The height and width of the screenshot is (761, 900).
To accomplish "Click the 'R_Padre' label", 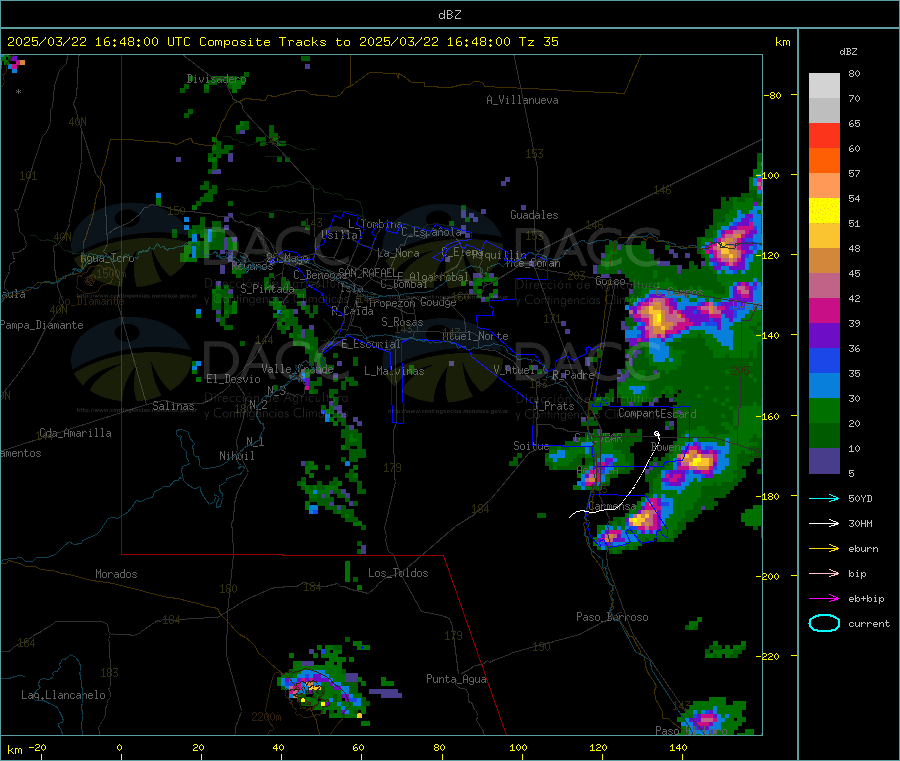I will pyautogui.click(x=573, y=375).
